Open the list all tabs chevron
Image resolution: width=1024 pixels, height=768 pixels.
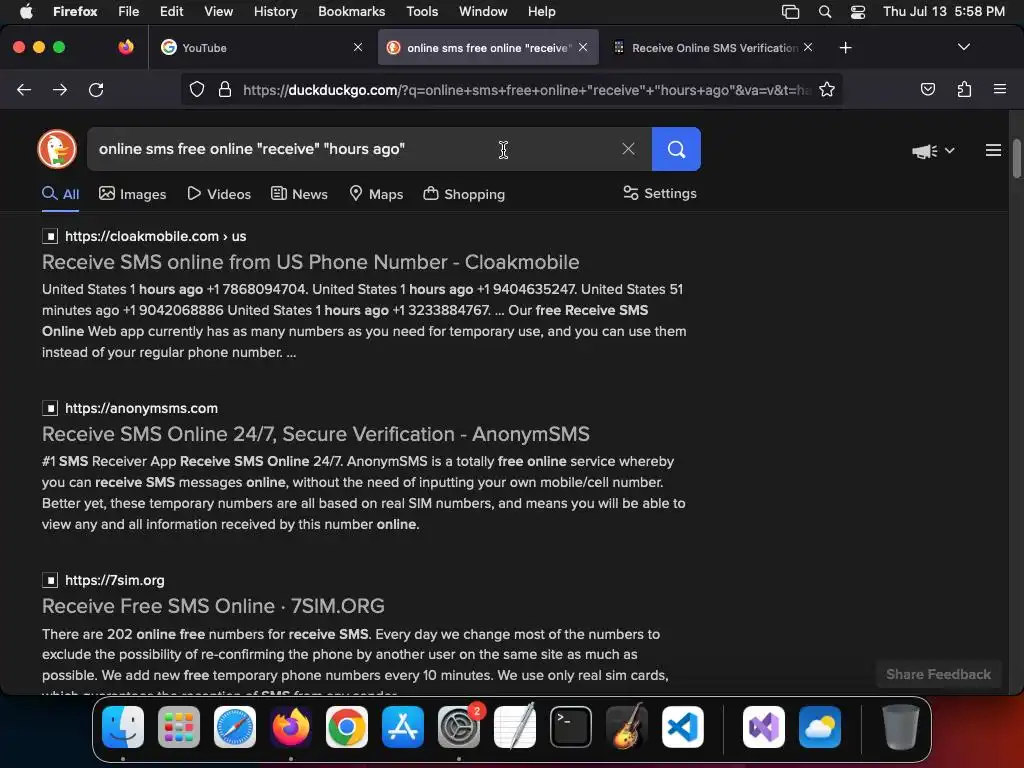click(963, 47)
